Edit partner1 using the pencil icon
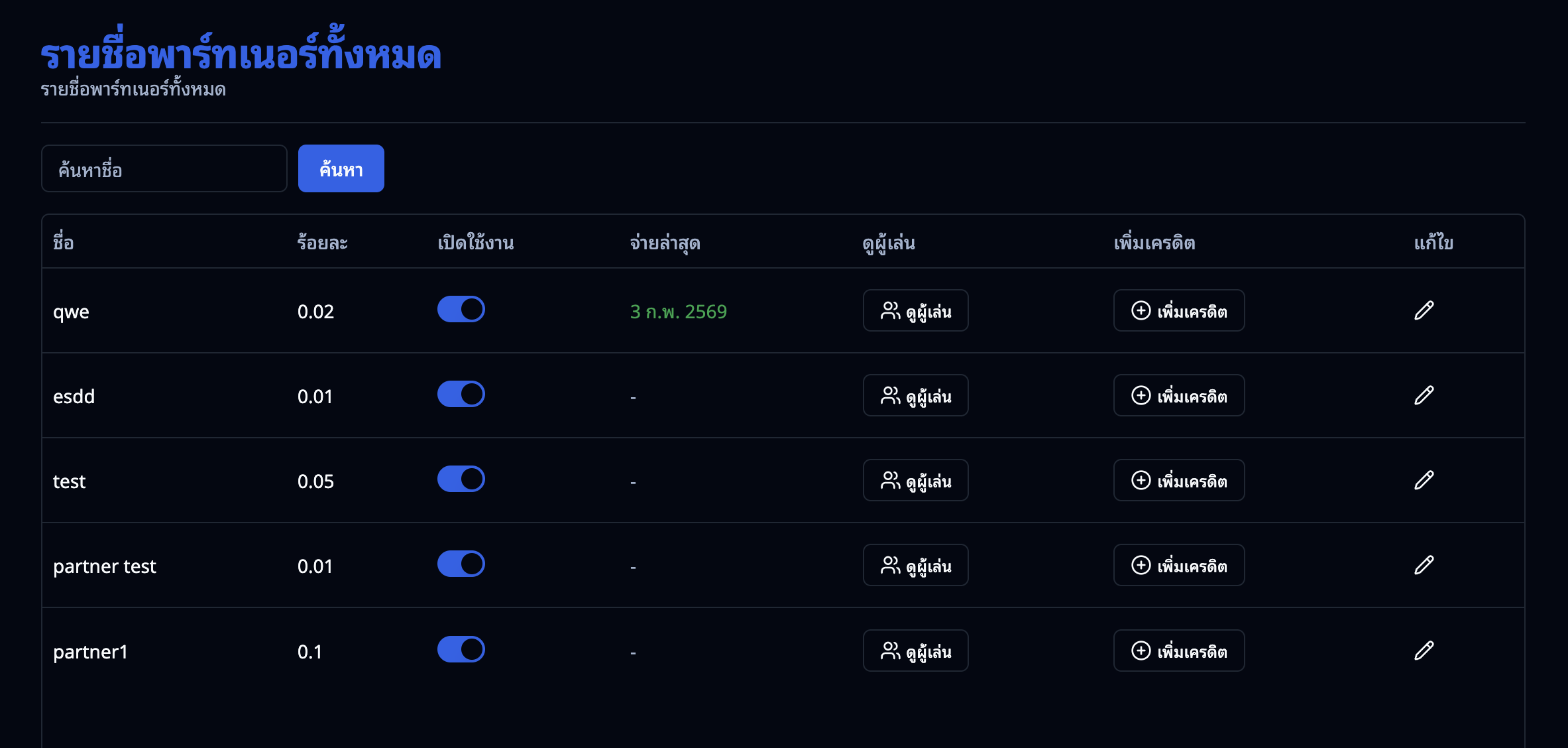1568x748 pixels. [x=1424, y=651]
